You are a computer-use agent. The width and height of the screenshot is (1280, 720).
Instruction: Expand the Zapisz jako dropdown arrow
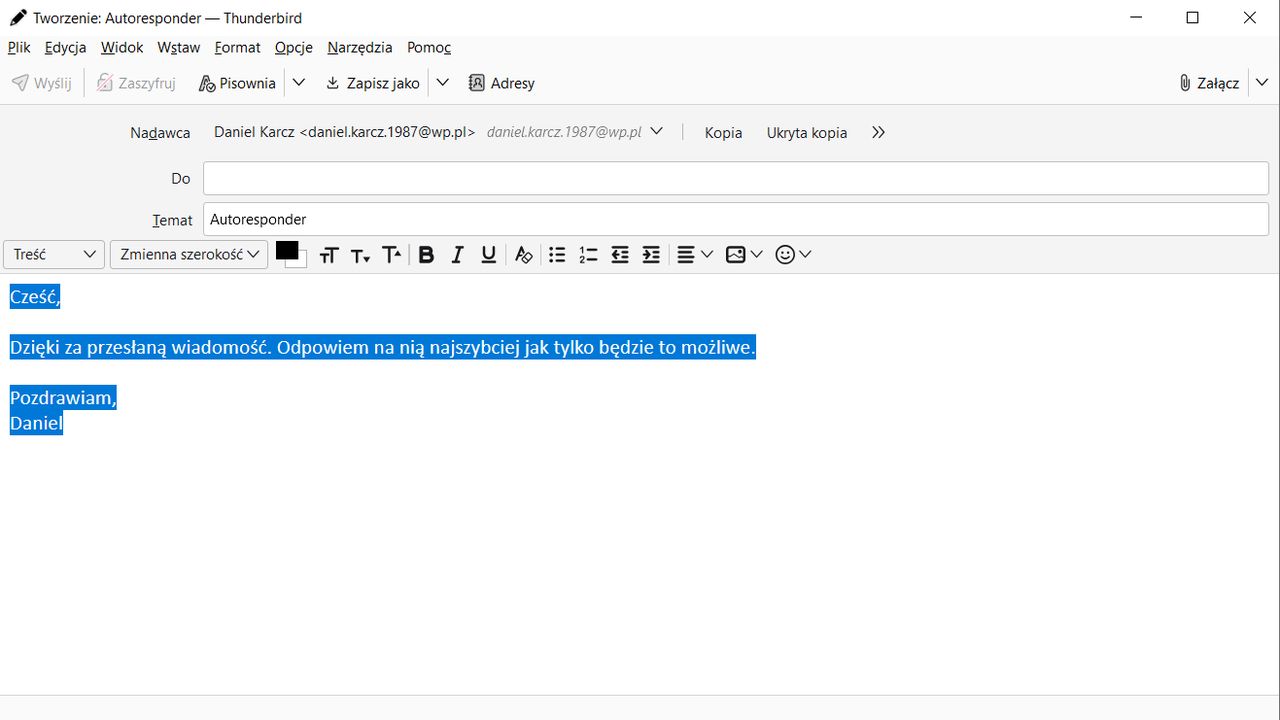[x=443, y=83]
